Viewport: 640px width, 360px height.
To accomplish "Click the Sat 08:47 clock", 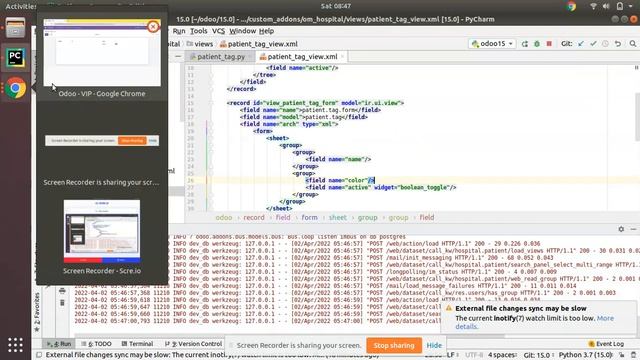I will pos(336,6).
